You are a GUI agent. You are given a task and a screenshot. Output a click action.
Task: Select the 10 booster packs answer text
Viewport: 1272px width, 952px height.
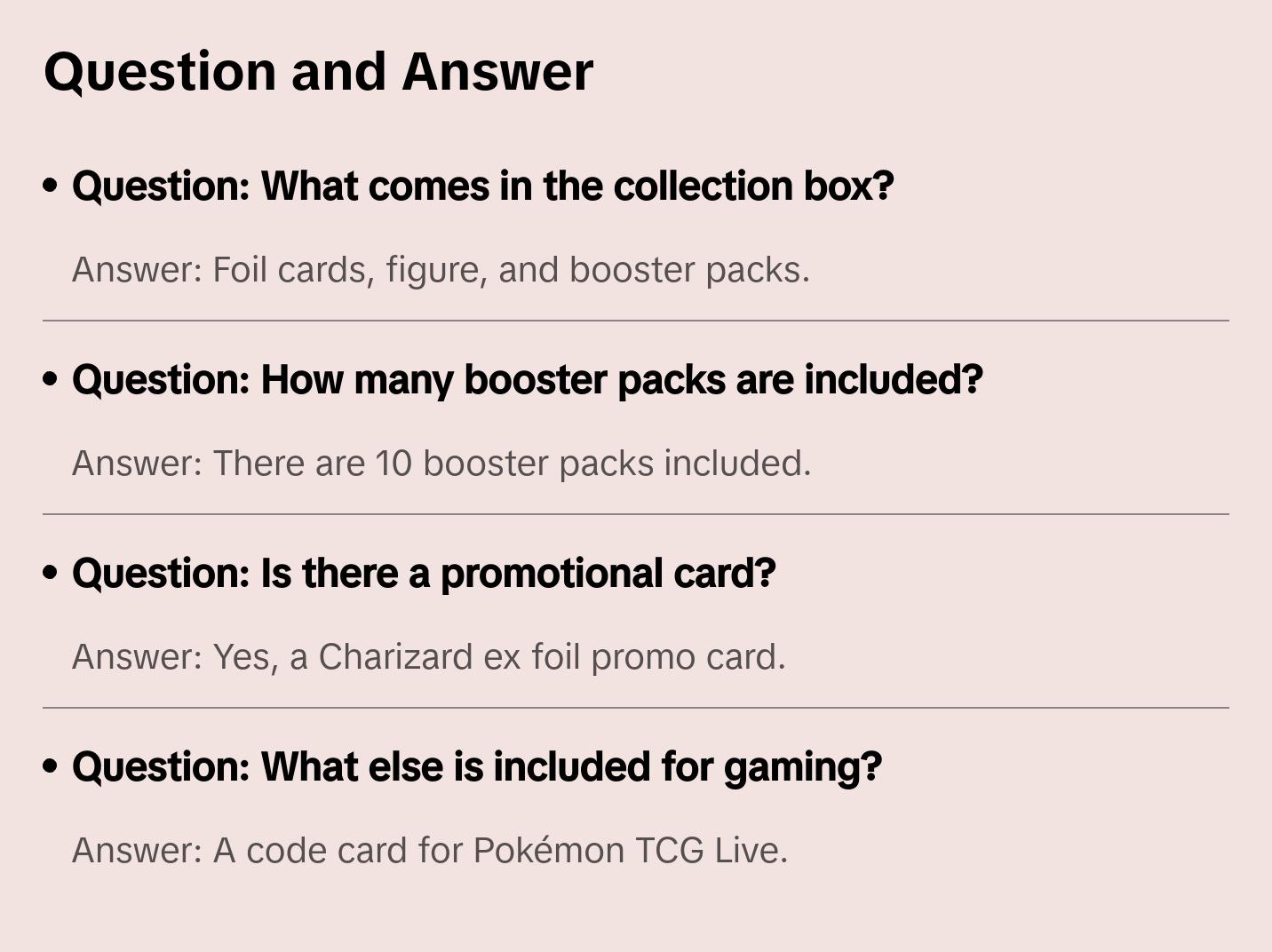pyautogui.click(x=441, y=464)
